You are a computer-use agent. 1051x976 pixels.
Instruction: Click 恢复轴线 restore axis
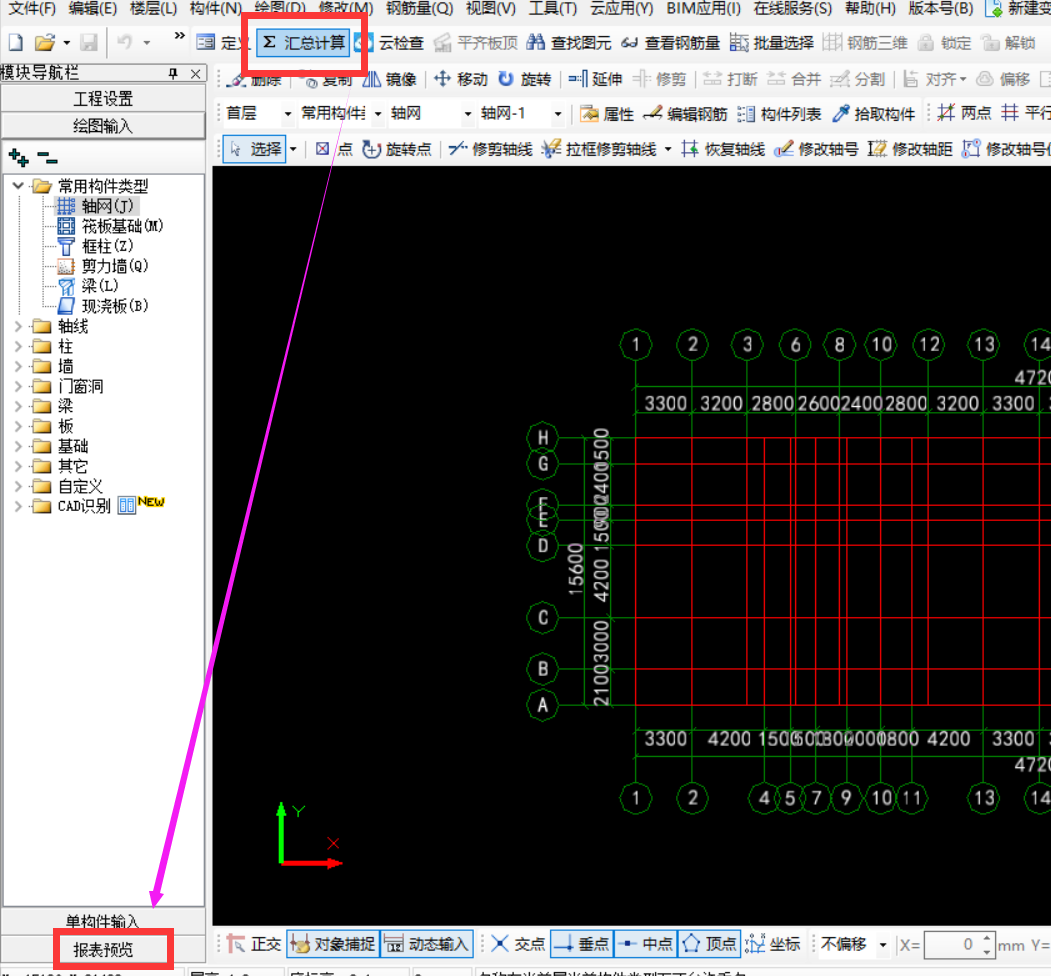pos(723,148)
